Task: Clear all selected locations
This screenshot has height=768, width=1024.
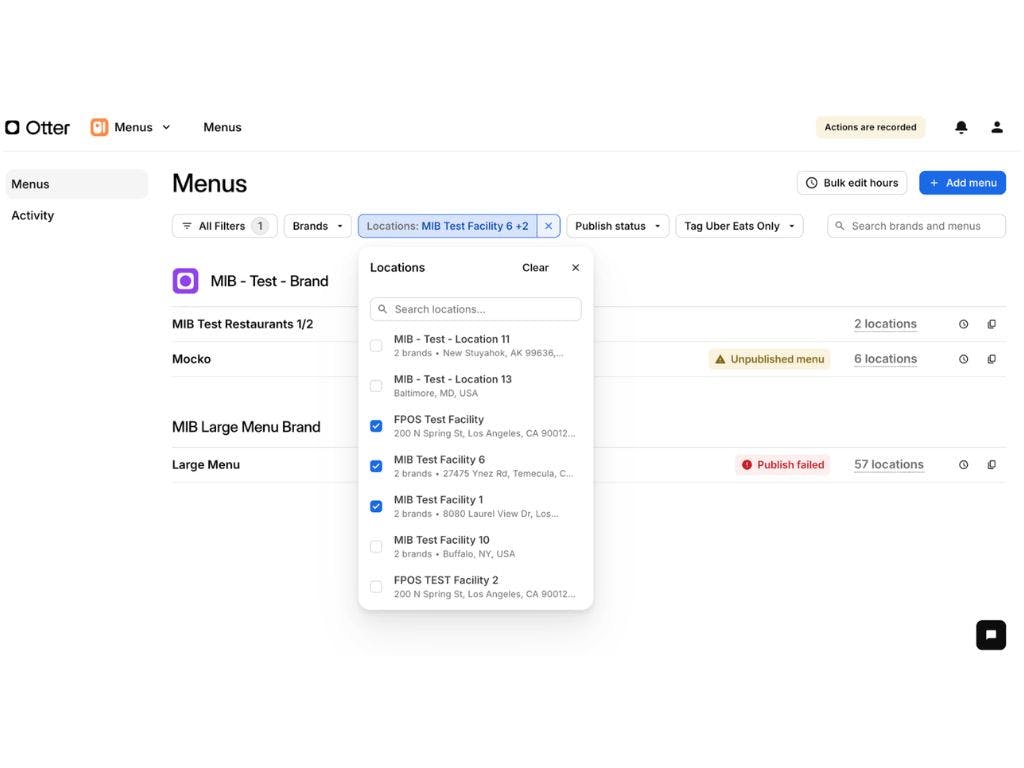Action: [536, 268]
